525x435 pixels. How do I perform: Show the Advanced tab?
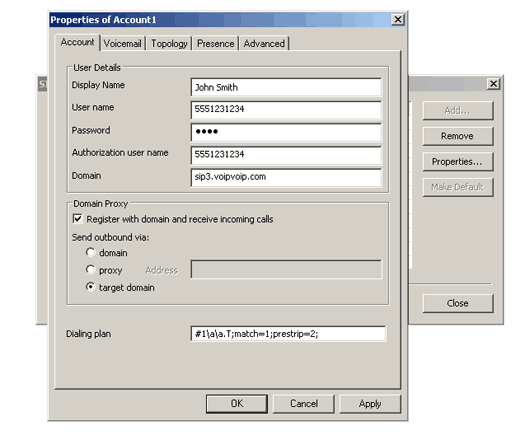264,44
